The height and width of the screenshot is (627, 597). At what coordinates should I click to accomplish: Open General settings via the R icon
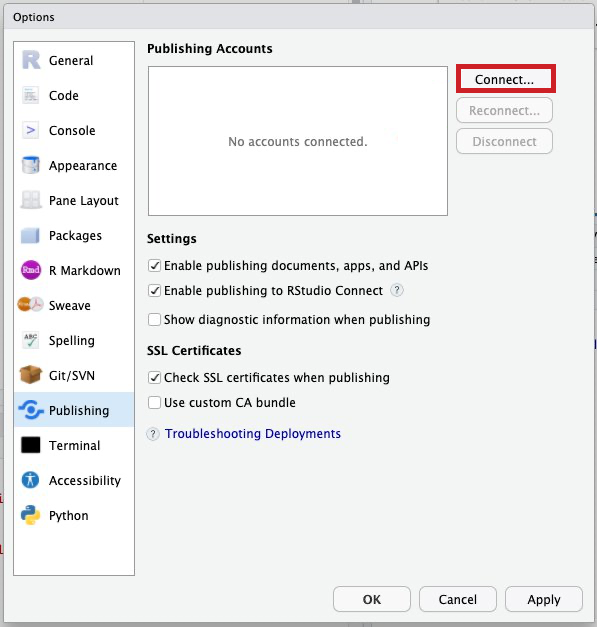31,60
